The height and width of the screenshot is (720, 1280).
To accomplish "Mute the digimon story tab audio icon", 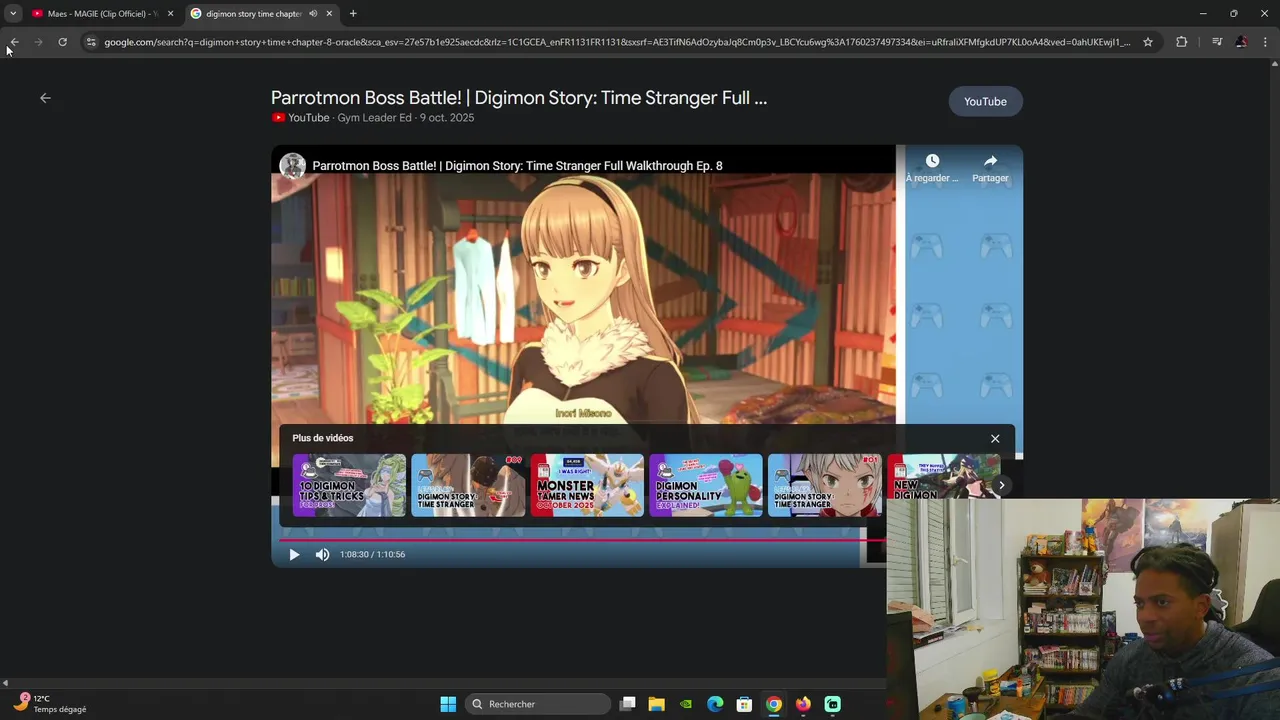I will [x=313, y=14].
